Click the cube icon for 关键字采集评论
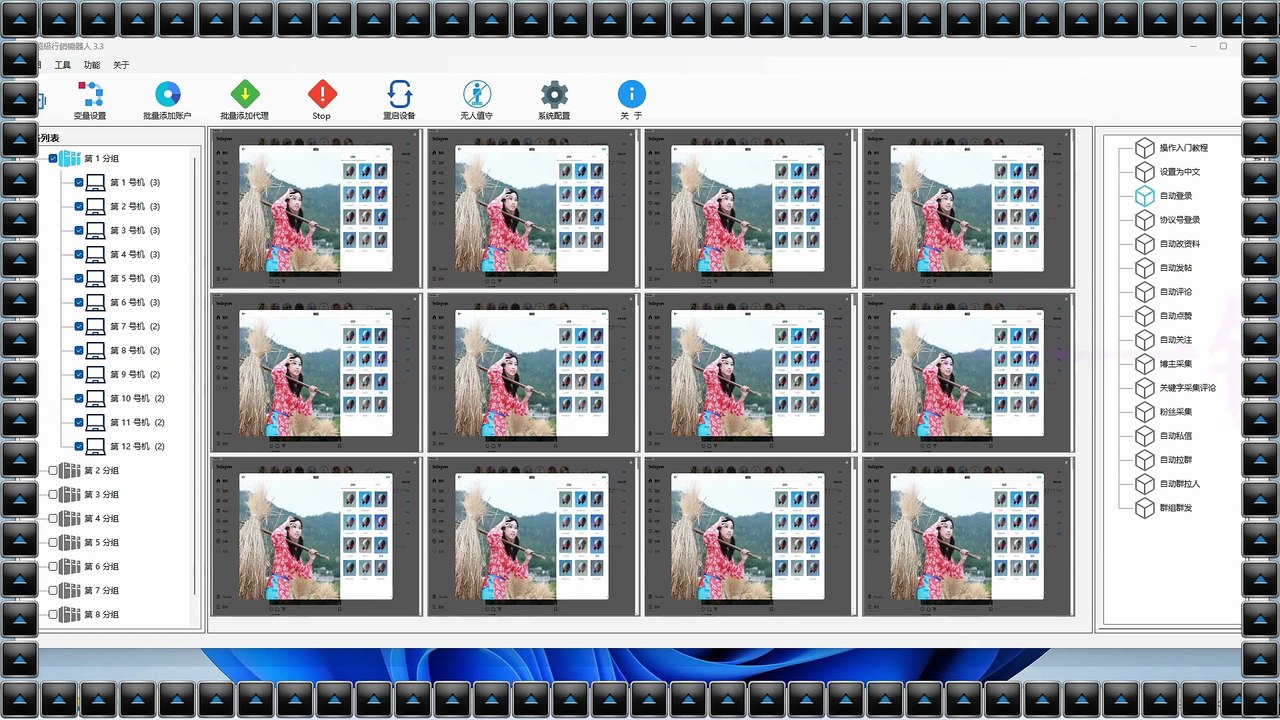Image resolution: width=1280 pixels, height=720 pixels. click(1144, 388)
